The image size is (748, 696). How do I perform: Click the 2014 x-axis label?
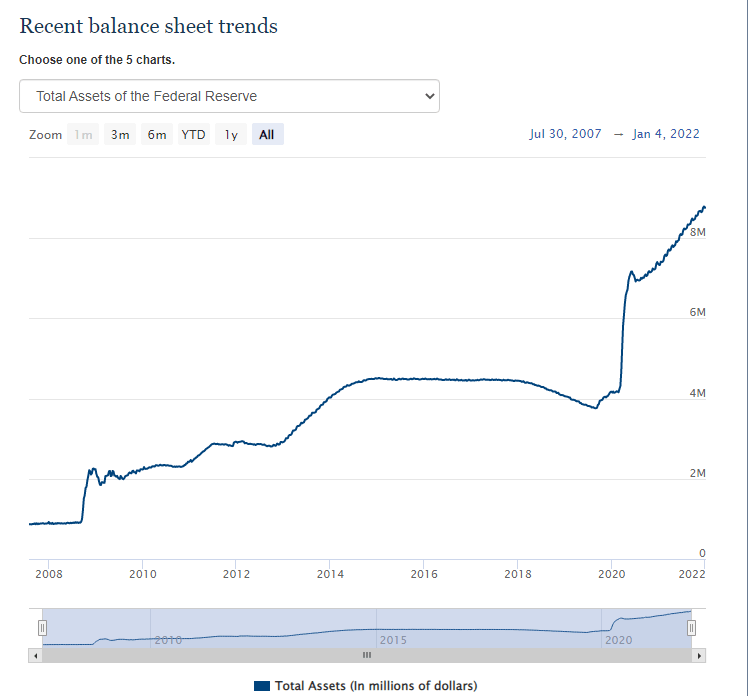[x=330, y=574]
